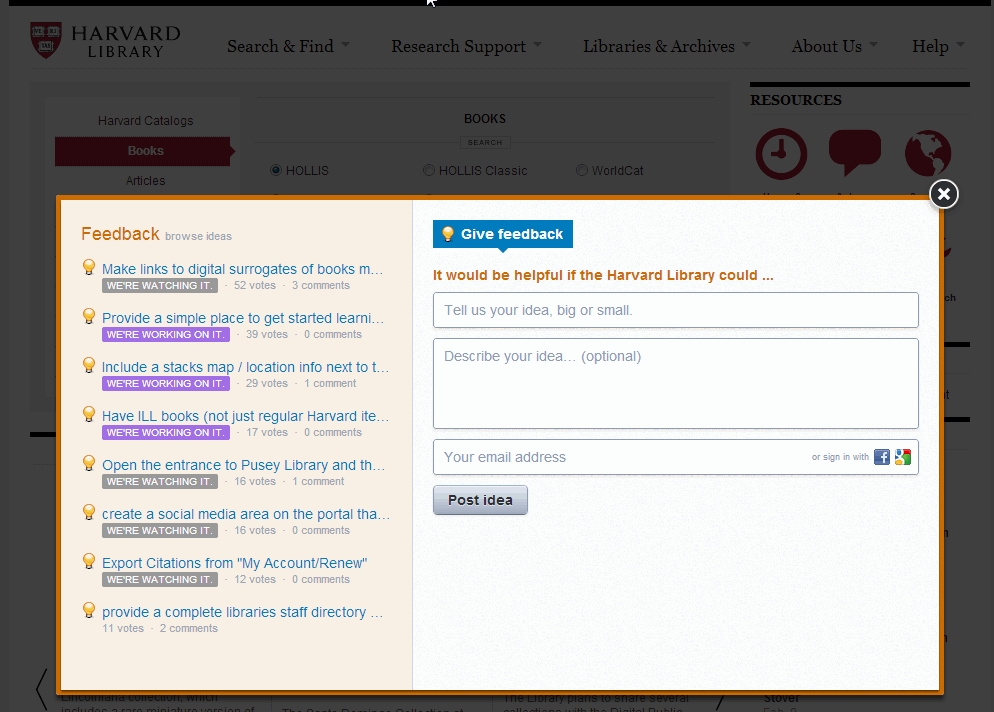Click the speech bubble icon in Resources
The image size is (994, 712).
pyautogui.click(x=855, y=152)
